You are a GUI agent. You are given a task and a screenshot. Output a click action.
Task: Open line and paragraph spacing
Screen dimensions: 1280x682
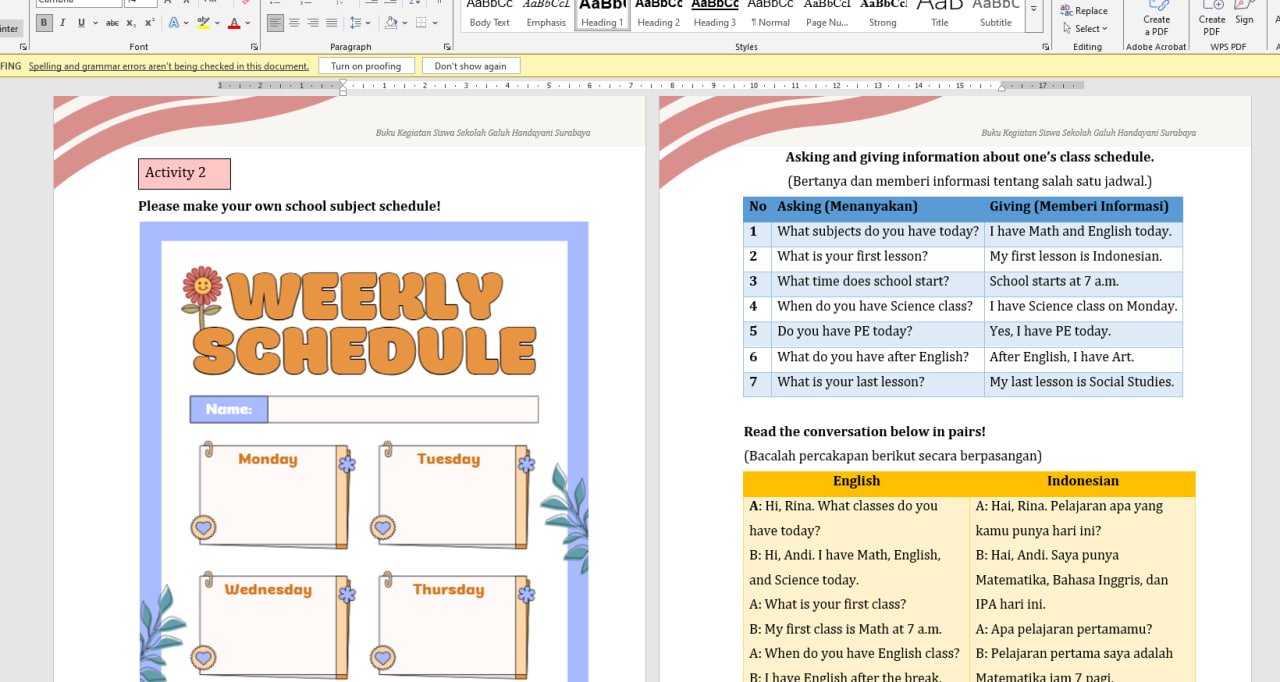(360, 22)
